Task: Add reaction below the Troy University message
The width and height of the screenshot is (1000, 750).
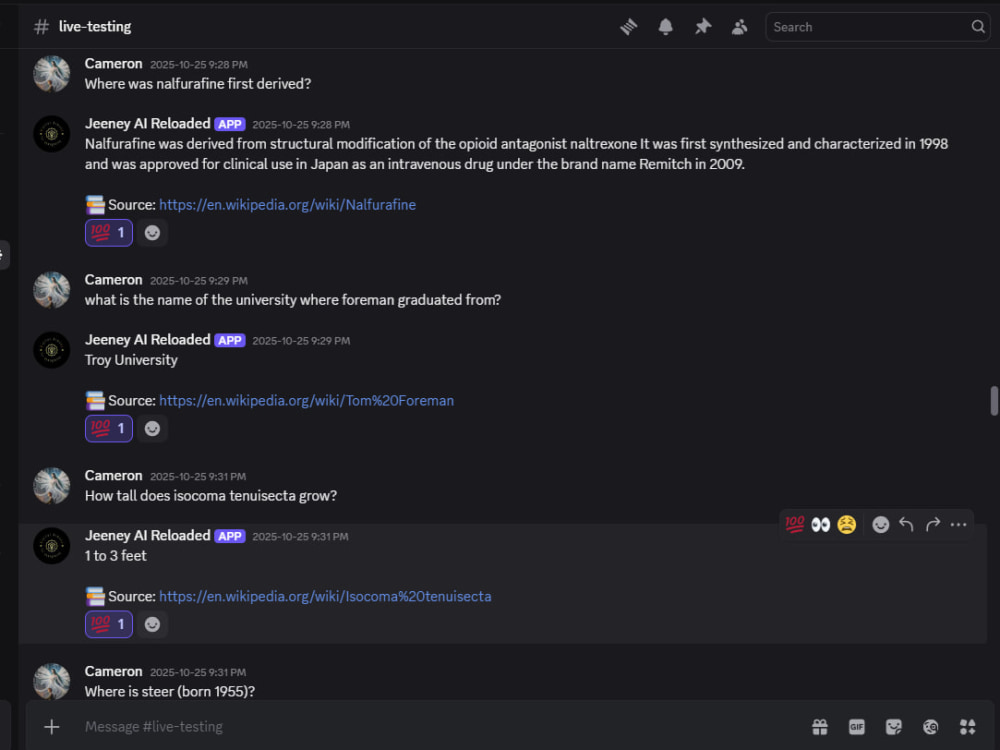Action: (152, 429)
